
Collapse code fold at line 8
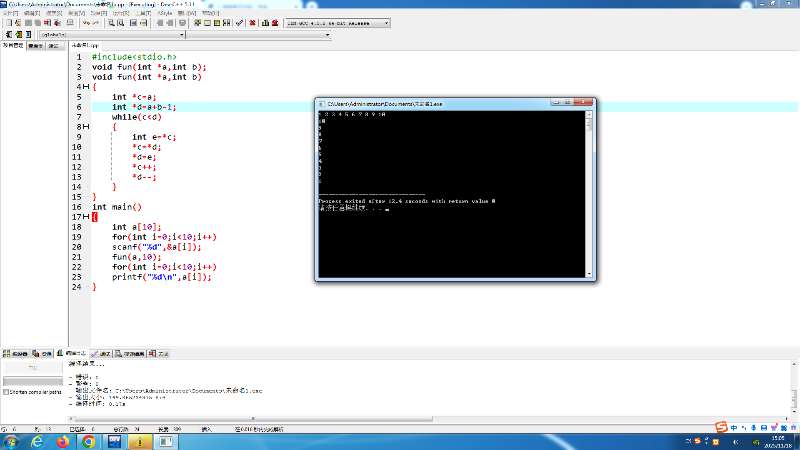click(x=86, y=127)
